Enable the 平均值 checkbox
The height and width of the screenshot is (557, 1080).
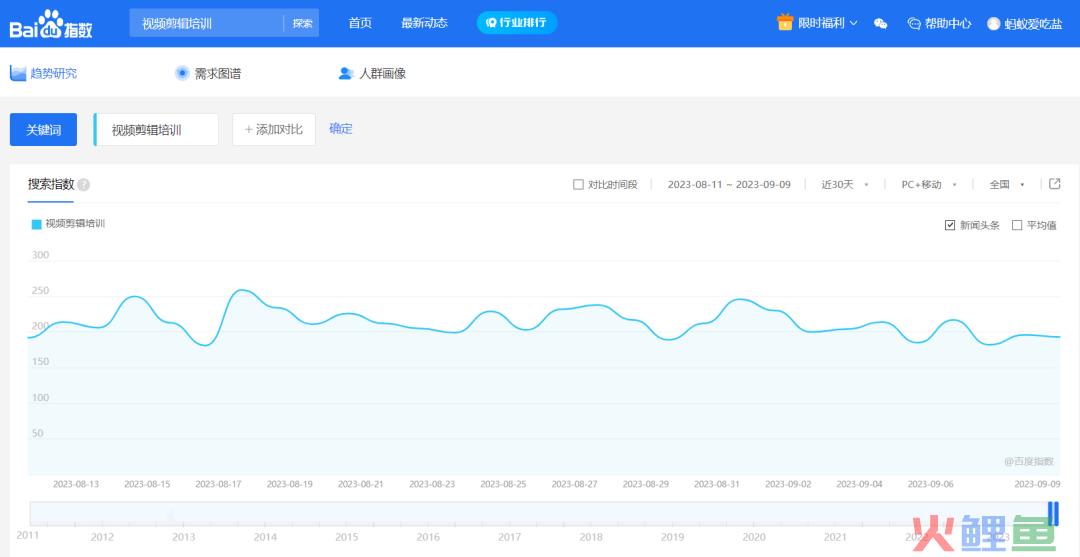click(x=1017, y=225)
